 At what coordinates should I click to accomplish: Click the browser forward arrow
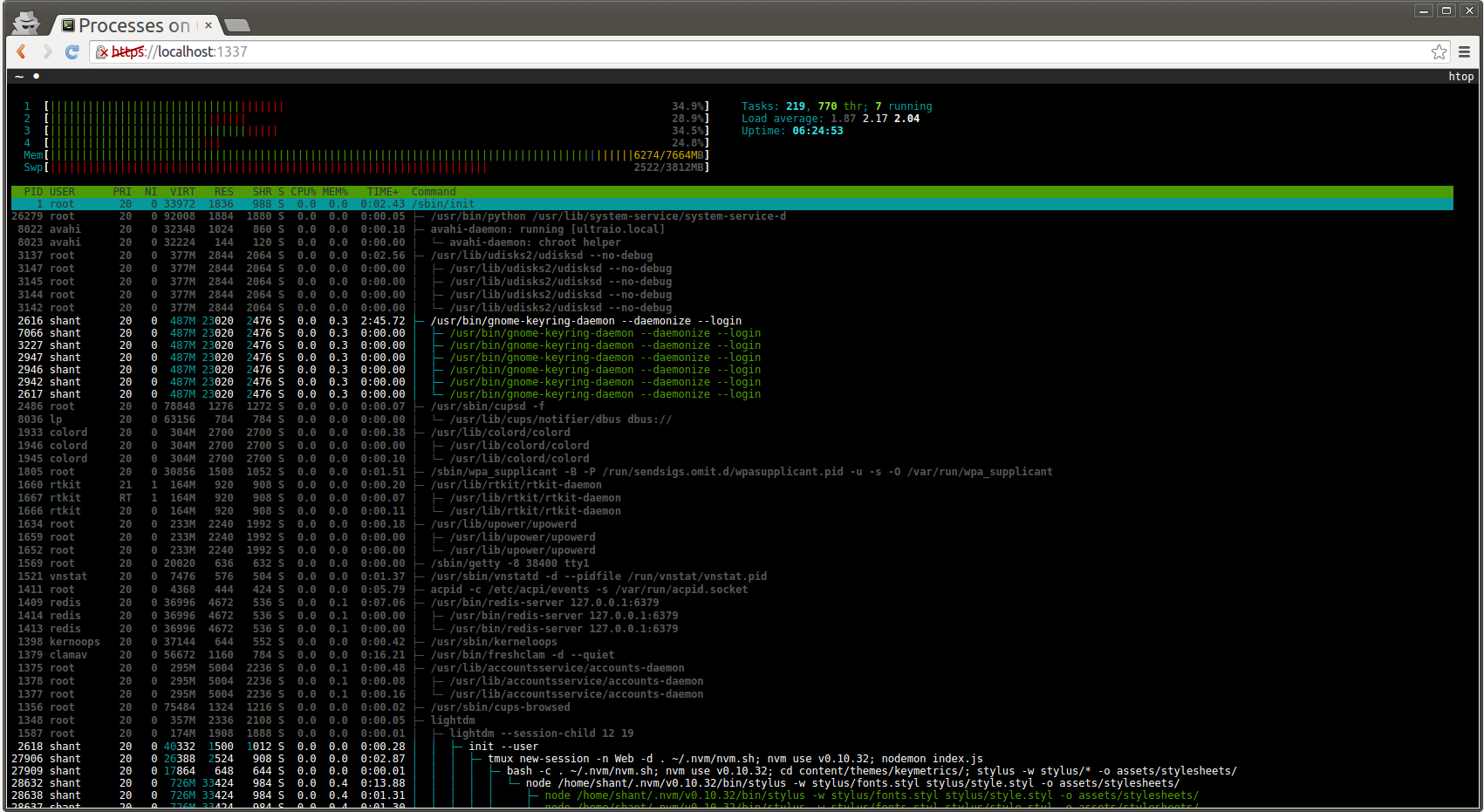(47, 52)
